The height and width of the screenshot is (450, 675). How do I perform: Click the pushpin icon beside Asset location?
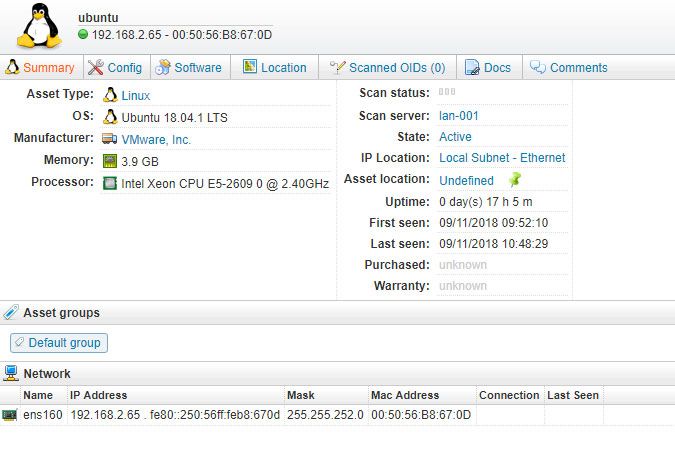click(x=514, y=180)
